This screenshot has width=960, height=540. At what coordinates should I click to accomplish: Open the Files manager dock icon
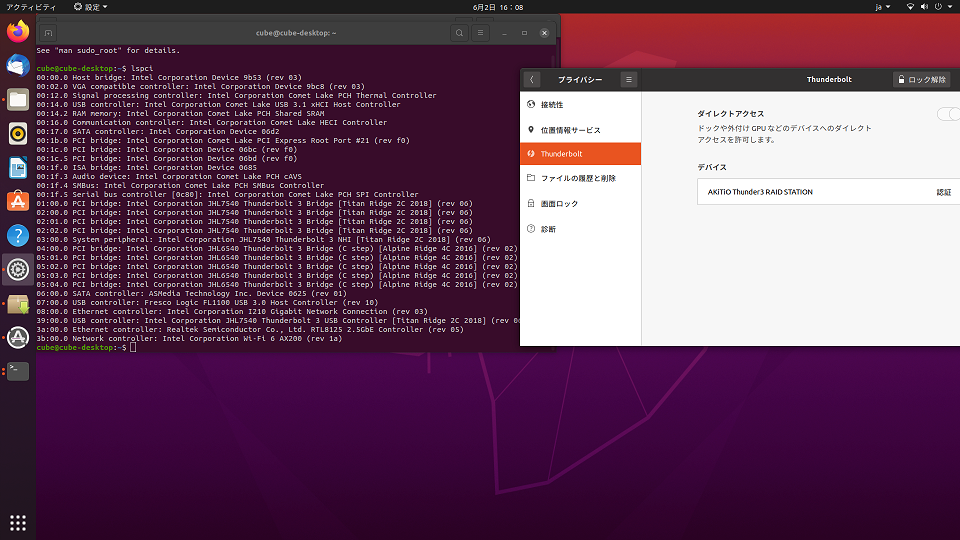coord(18,100)
